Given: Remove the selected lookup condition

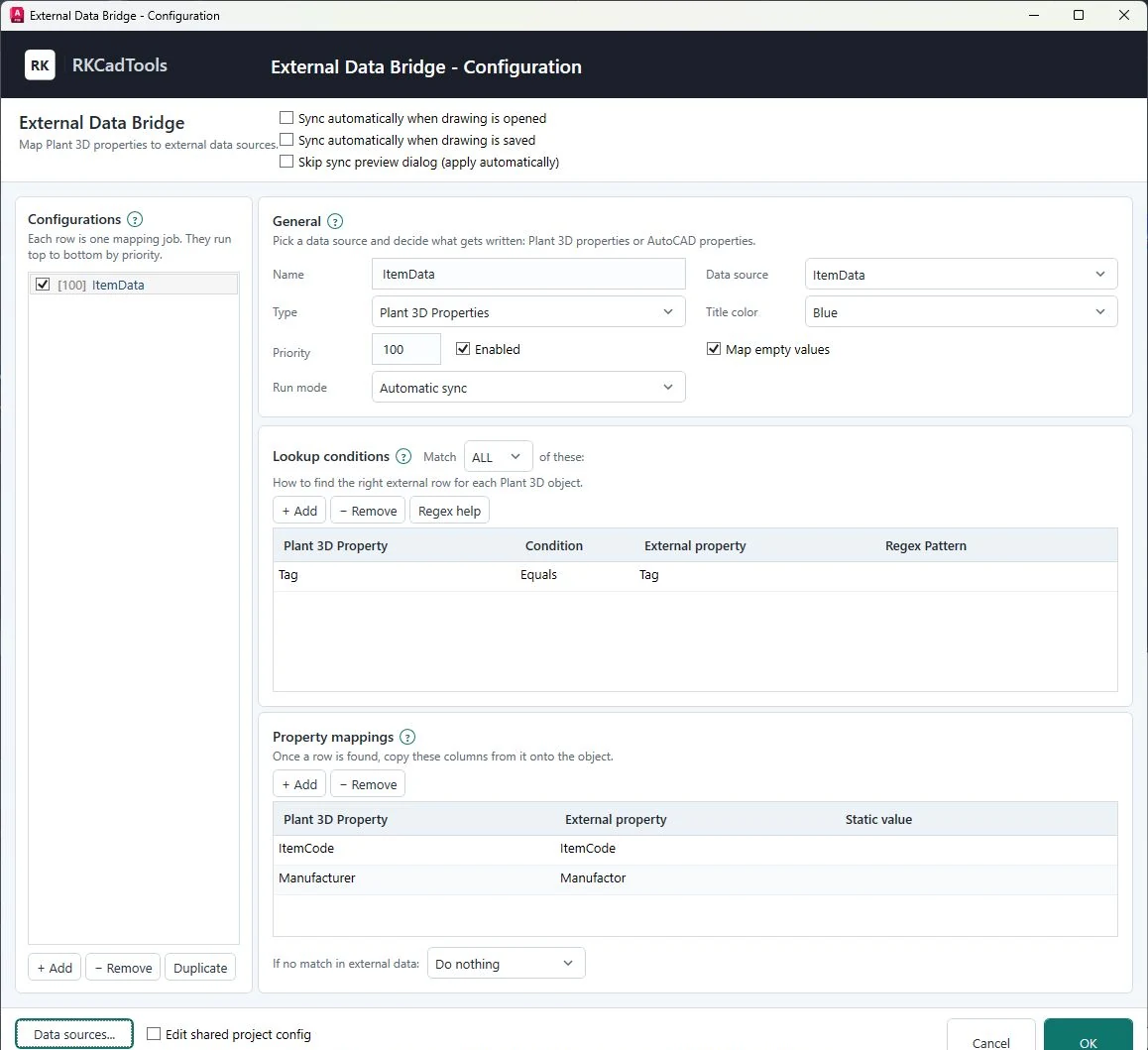Looking at the screenshot, I should pos(368,511).
